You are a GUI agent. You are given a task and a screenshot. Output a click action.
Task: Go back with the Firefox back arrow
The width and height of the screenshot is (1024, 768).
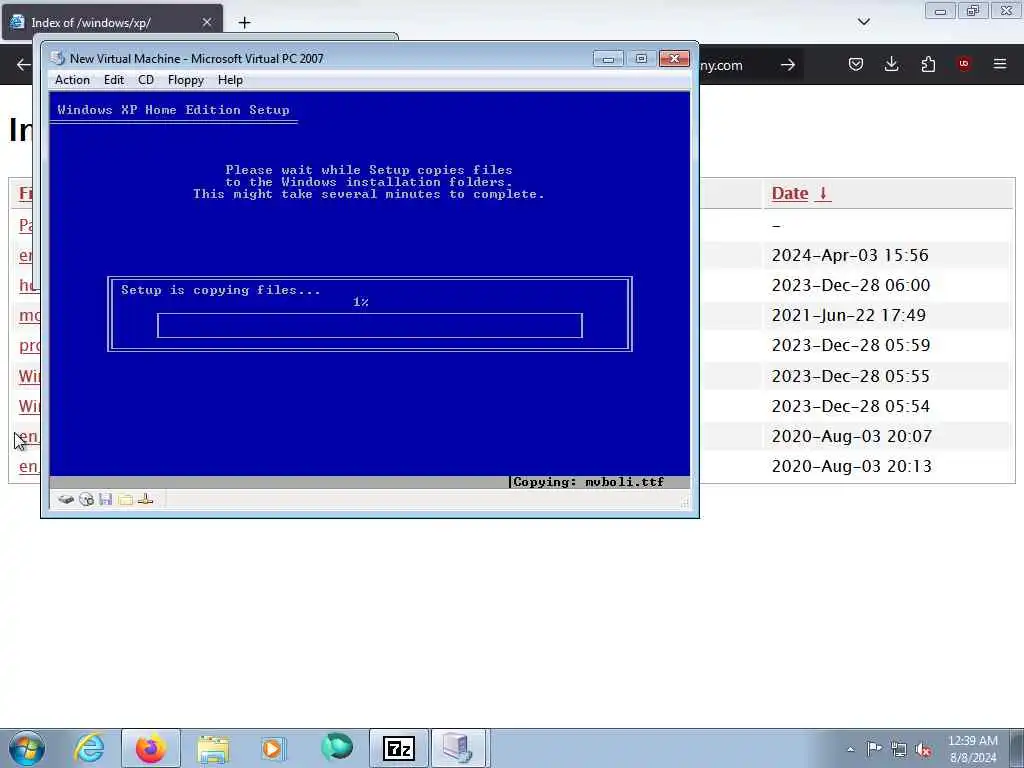coord(24,65)
